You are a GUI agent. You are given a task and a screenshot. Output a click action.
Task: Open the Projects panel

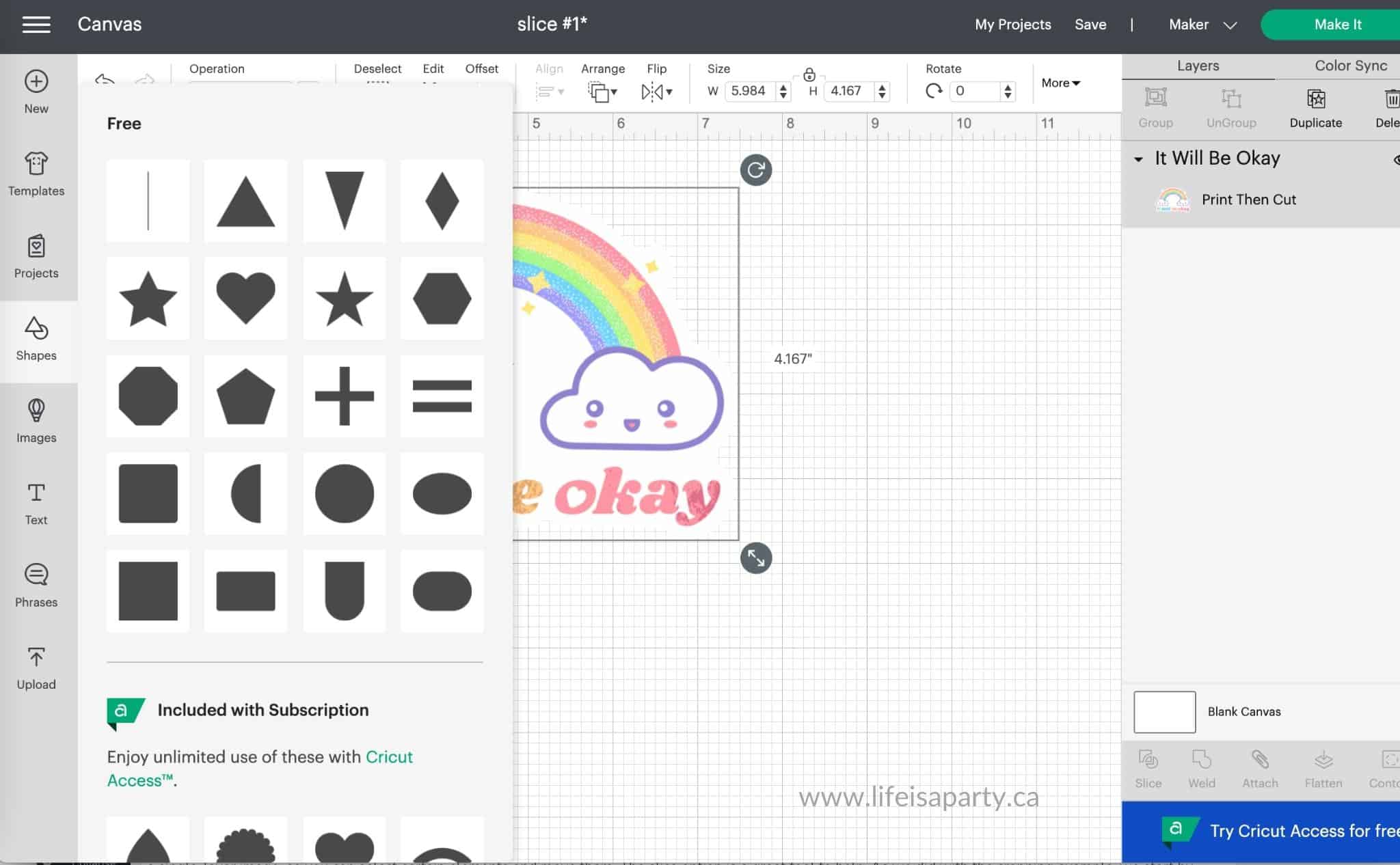(x=36, y=257)
